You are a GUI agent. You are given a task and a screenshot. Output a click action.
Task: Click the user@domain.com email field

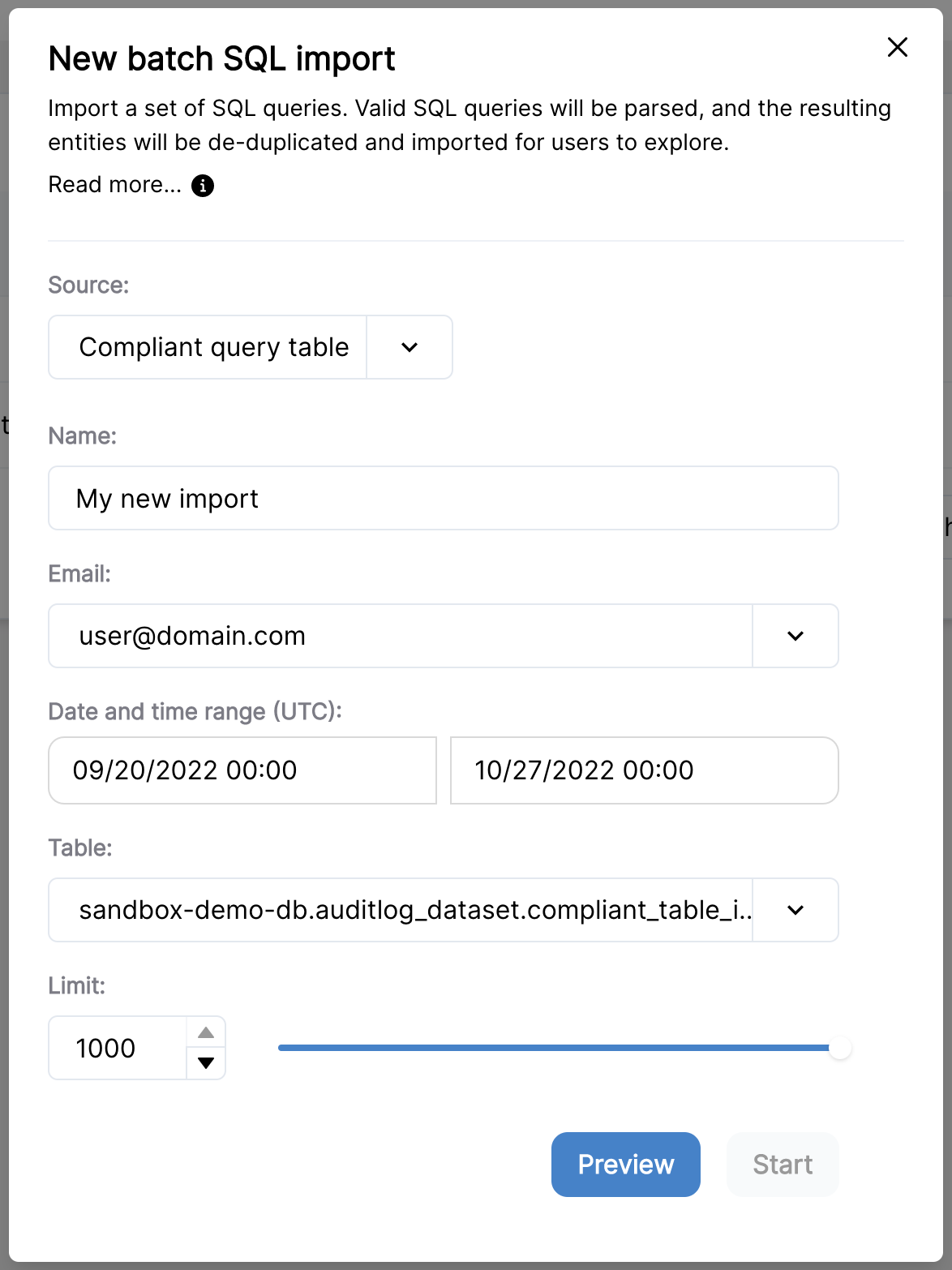[401, 636]
